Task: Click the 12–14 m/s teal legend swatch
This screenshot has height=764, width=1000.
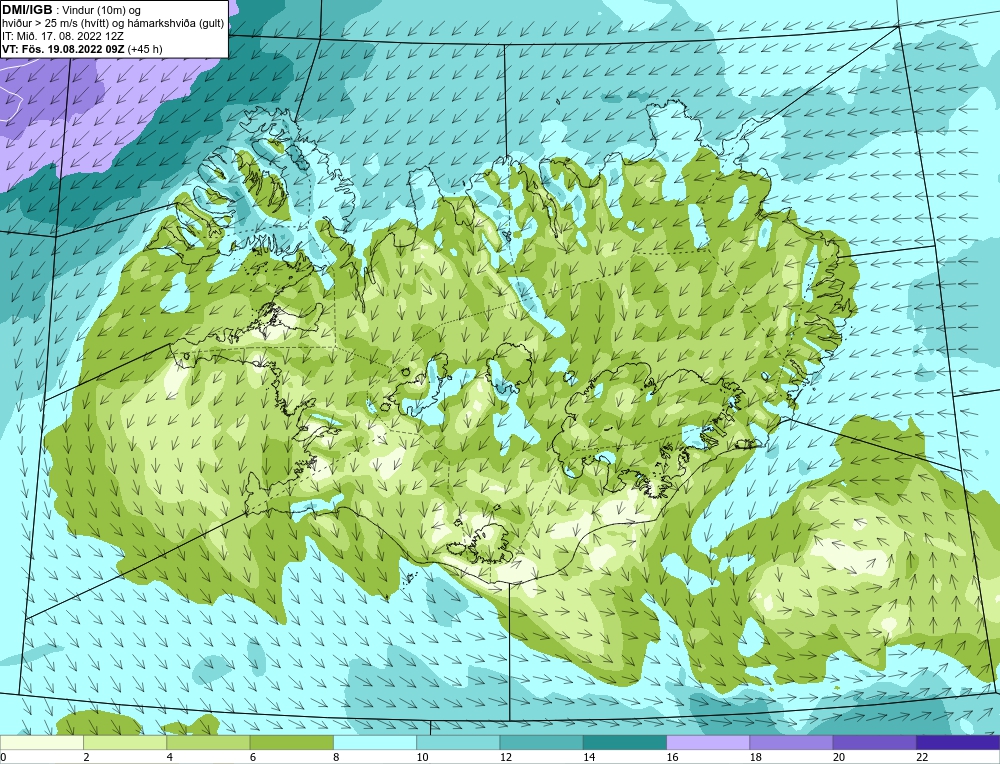Action: 541,742
